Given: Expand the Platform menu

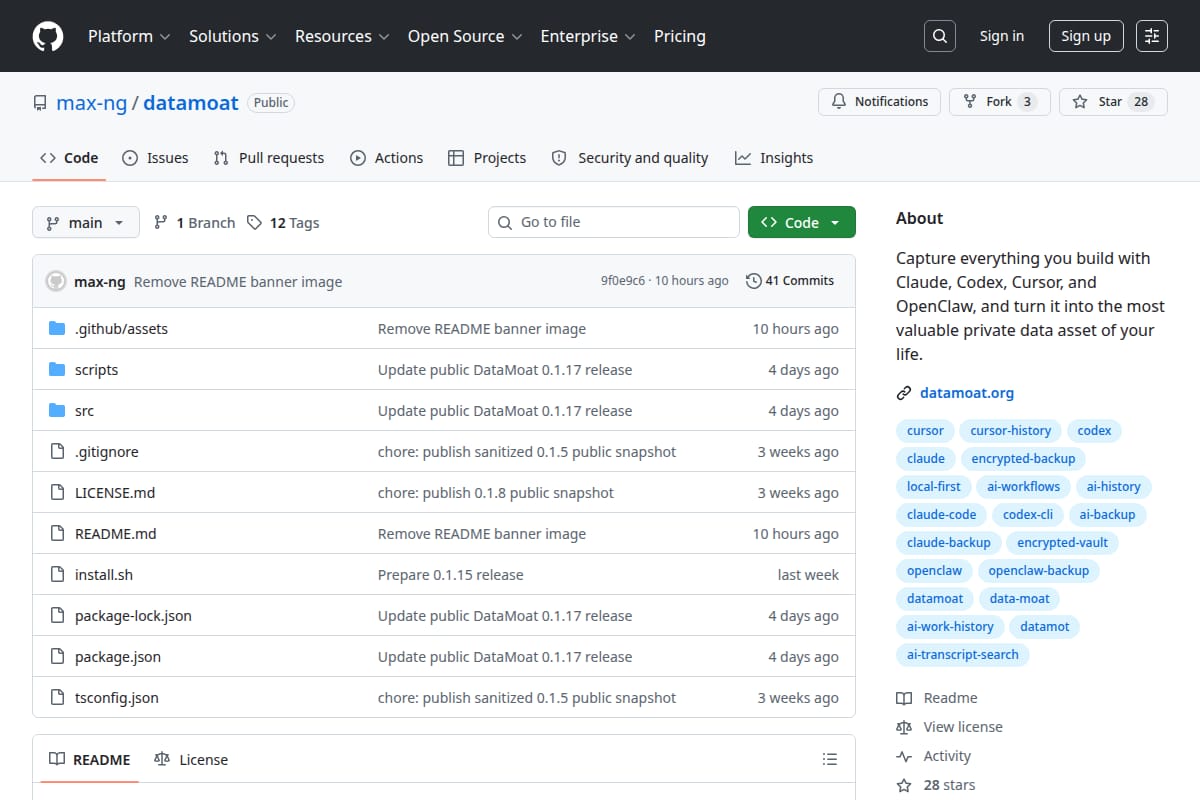Looking at the screenshot, I should (128, 36).
